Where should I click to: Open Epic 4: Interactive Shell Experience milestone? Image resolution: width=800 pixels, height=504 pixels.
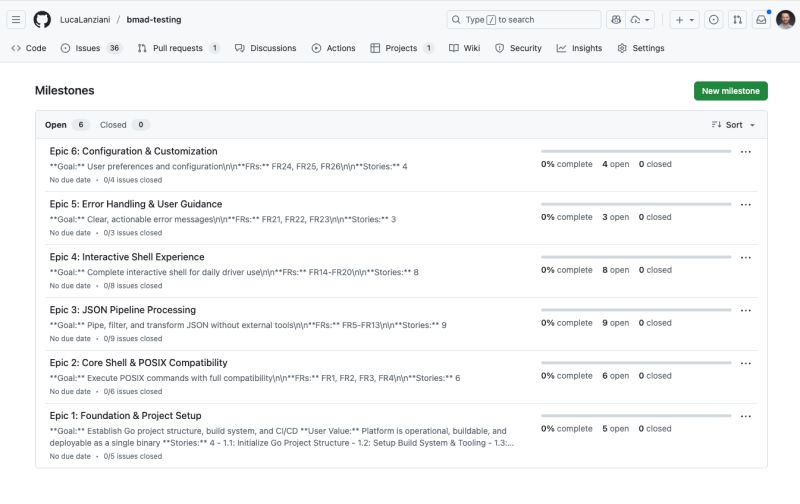(x=126, y=257)
